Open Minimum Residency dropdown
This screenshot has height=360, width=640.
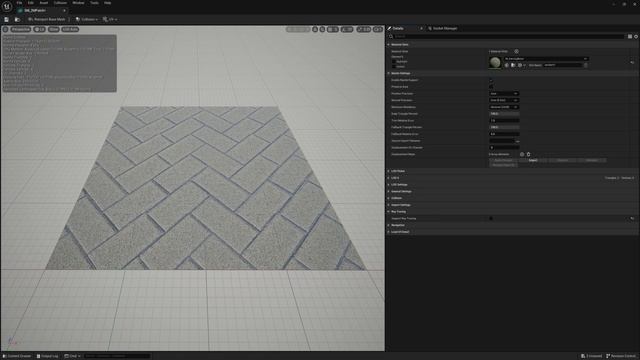504,107
